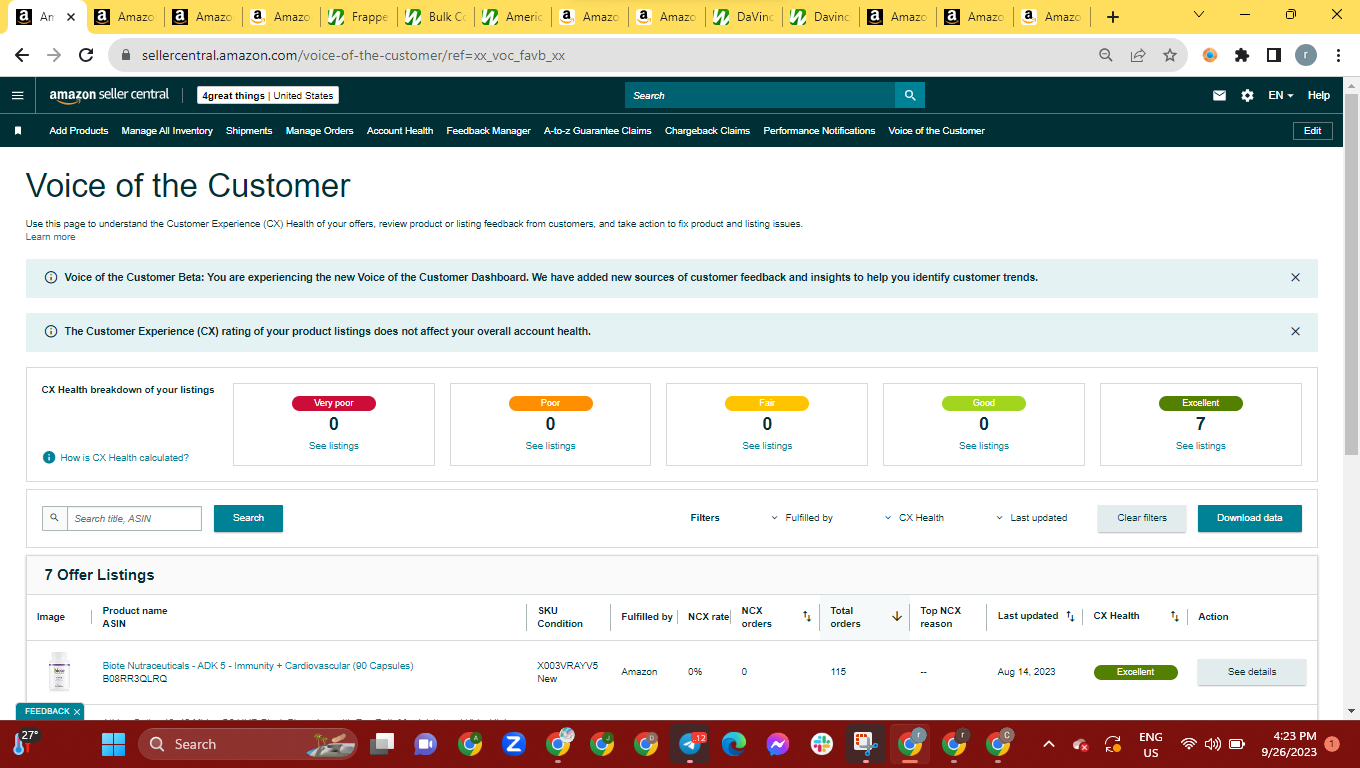
Task: View site information lock icon
Action: pyautogui.click(x=127, y=56)
